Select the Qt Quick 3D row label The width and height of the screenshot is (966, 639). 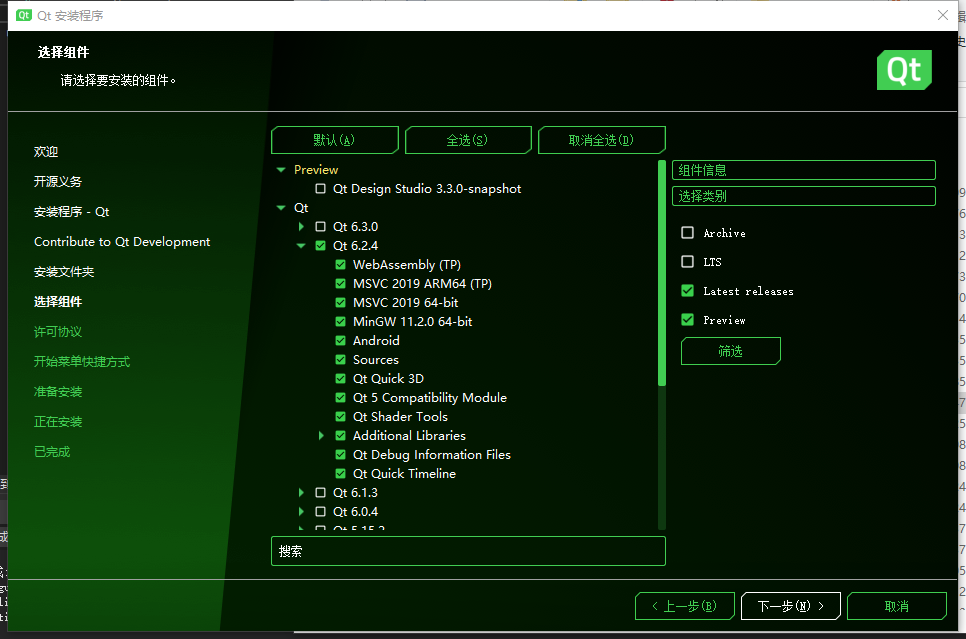tap(388, 379)
